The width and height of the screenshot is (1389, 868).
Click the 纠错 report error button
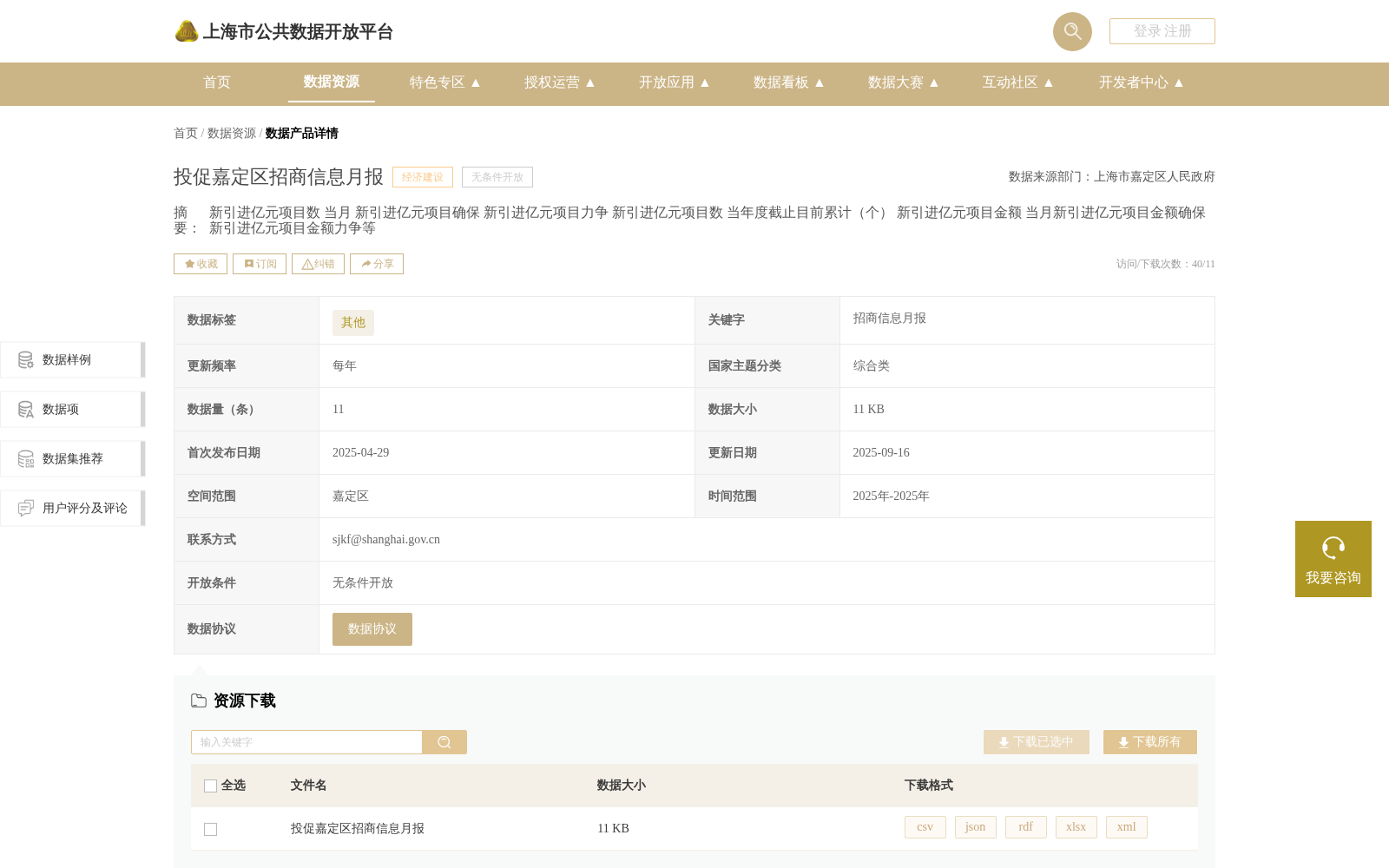point(318,264)
